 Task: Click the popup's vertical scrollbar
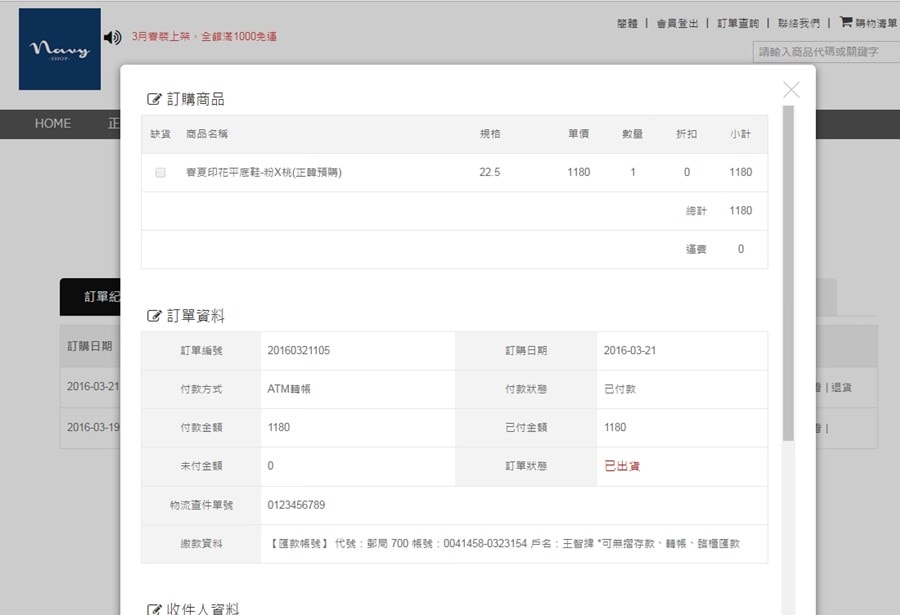(x=788, y=270)
